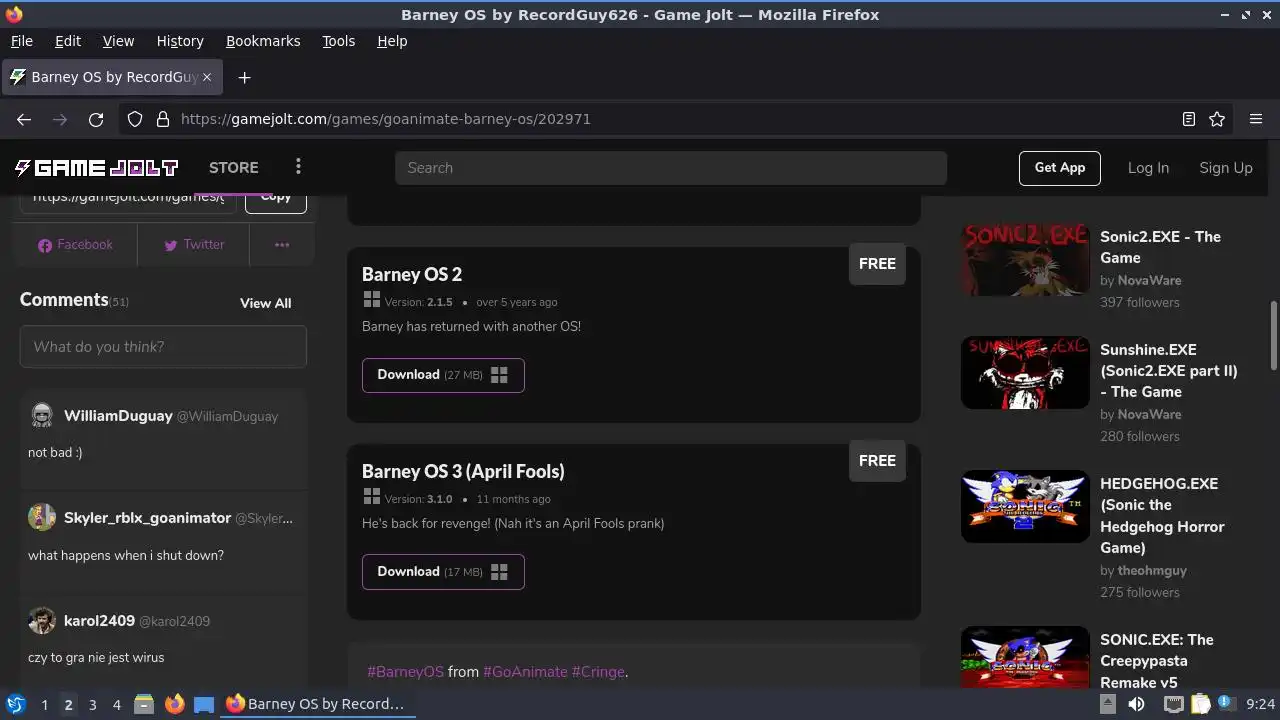
Task: View site security padlock info
Action: click(162, 119)
